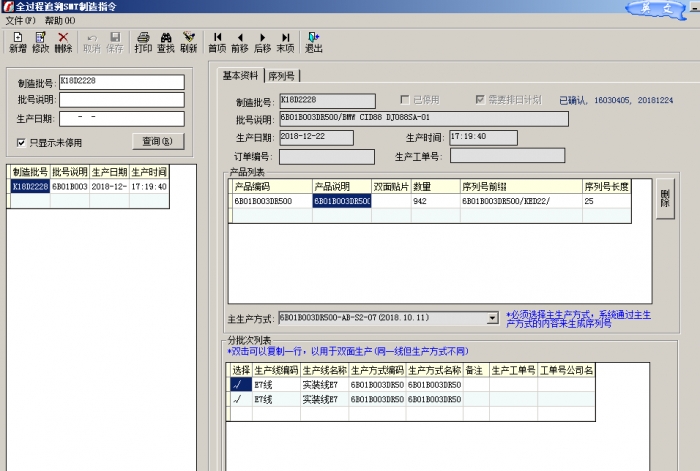Viewport: 700px width, 471px height.
Task: Click the 取消 (Cancel) undo toolbar icon
Action: click(x=92, y=42)
